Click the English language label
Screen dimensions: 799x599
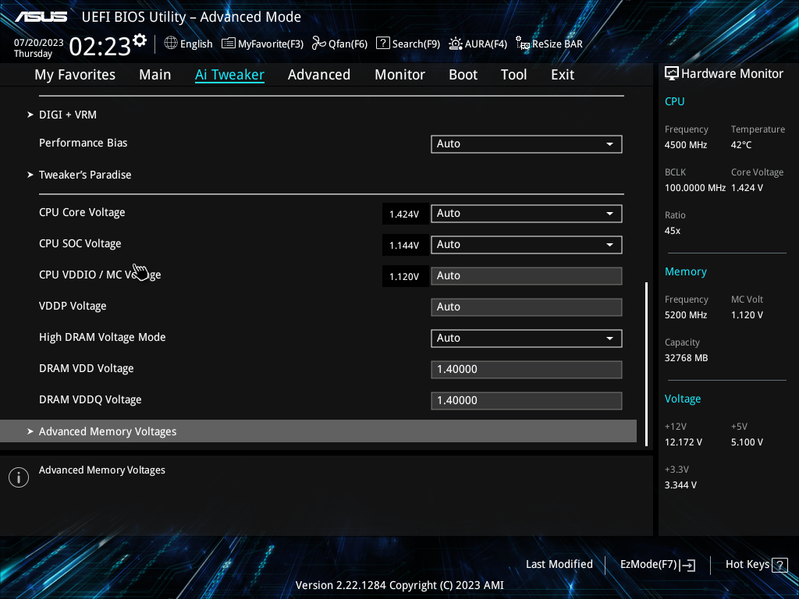pos(196,44)
